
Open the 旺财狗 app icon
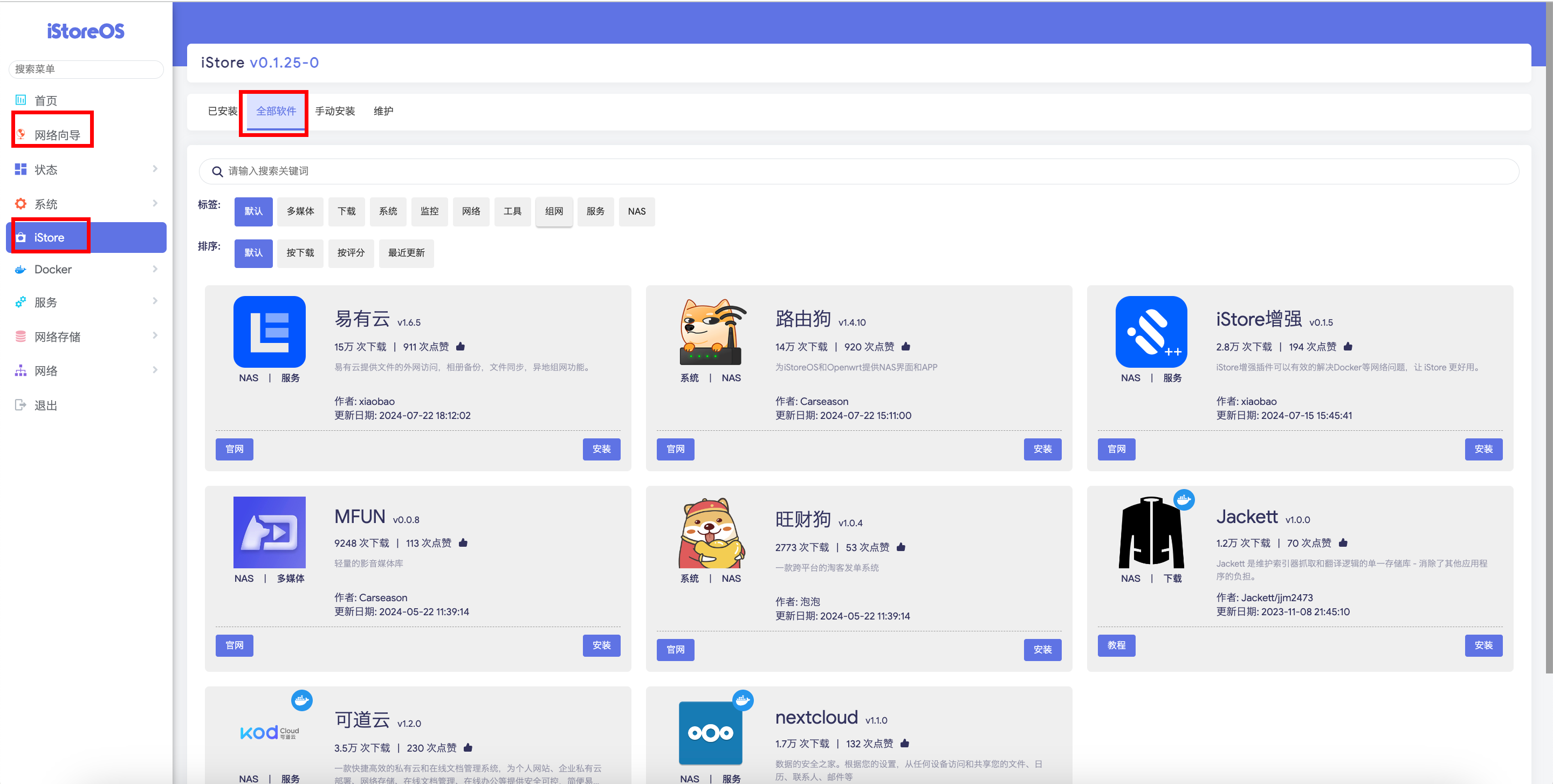click(711, 533)
